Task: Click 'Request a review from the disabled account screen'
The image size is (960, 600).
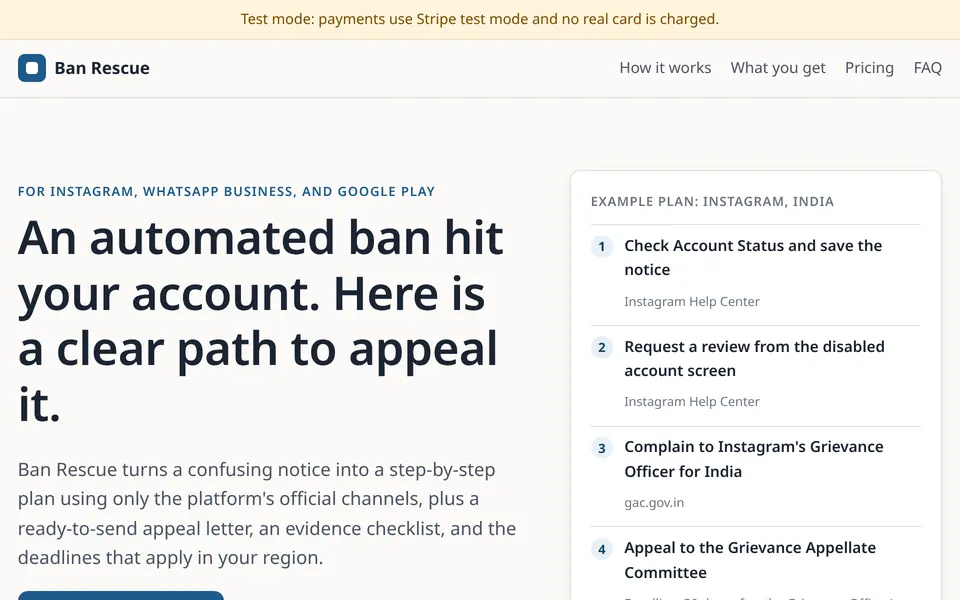Action: [754, 359]
